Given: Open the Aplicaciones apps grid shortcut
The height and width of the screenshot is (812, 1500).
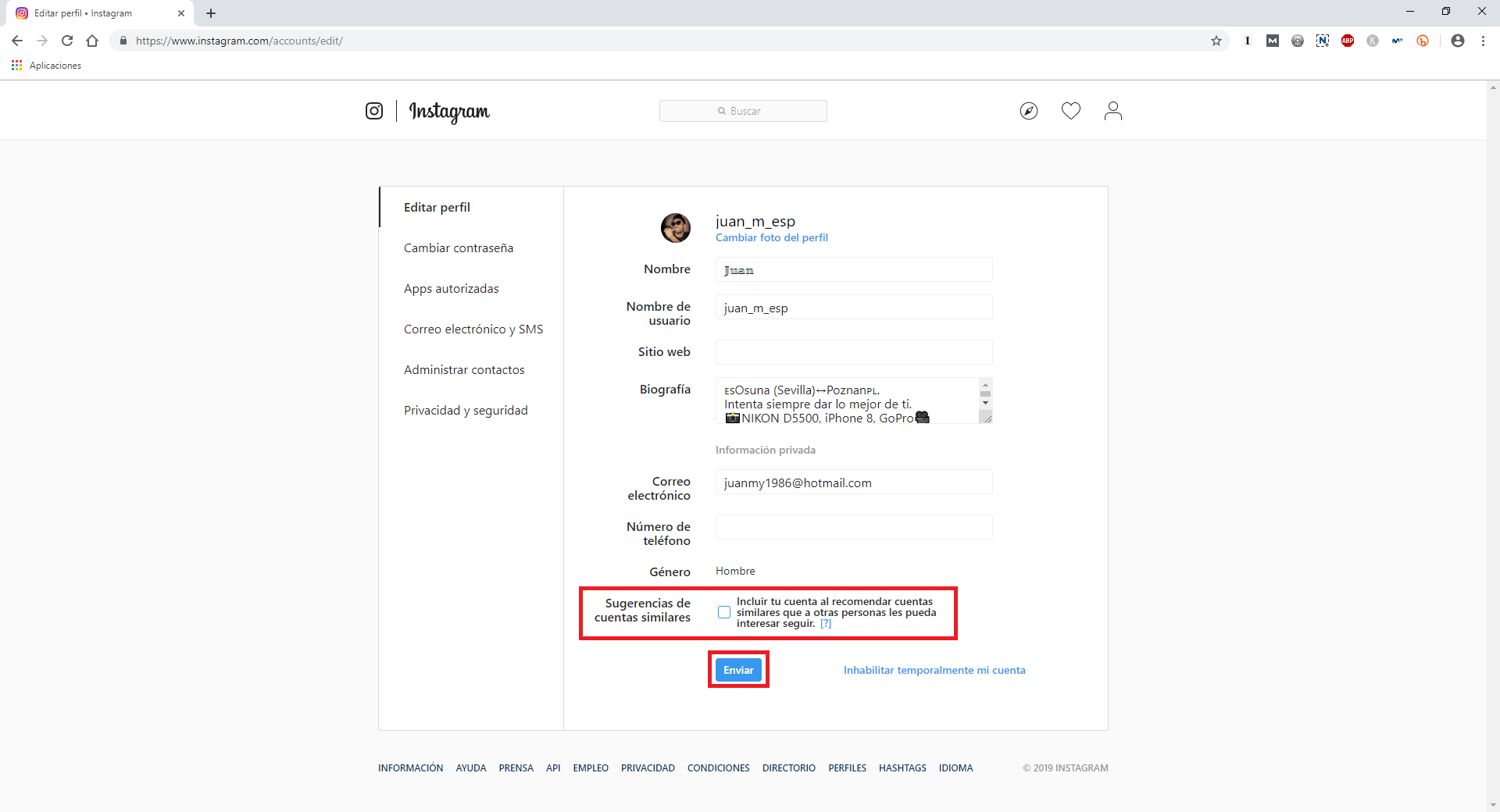Looking at the screenshot, I should click(47, 66).
